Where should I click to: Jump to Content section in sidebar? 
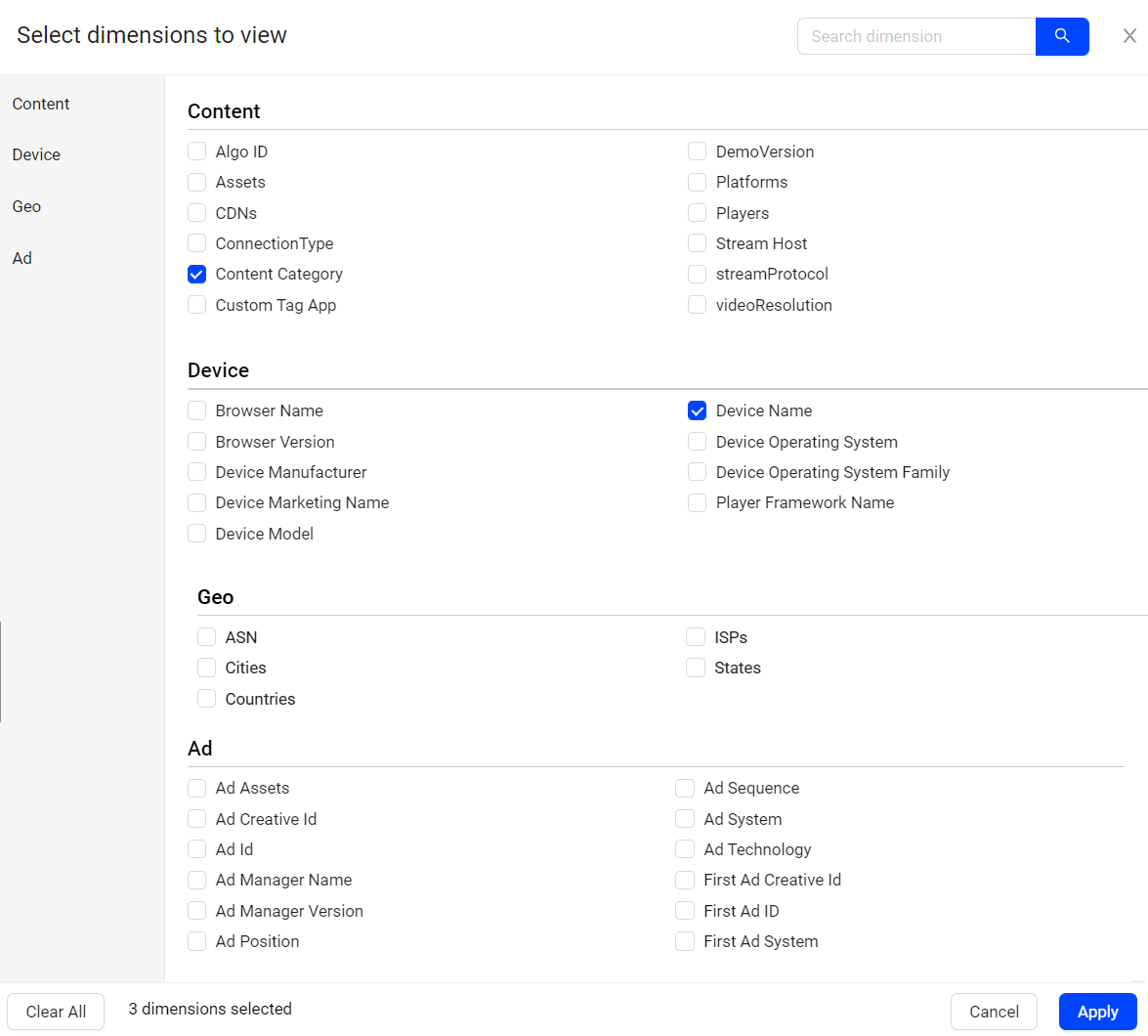tap(41, 104)
